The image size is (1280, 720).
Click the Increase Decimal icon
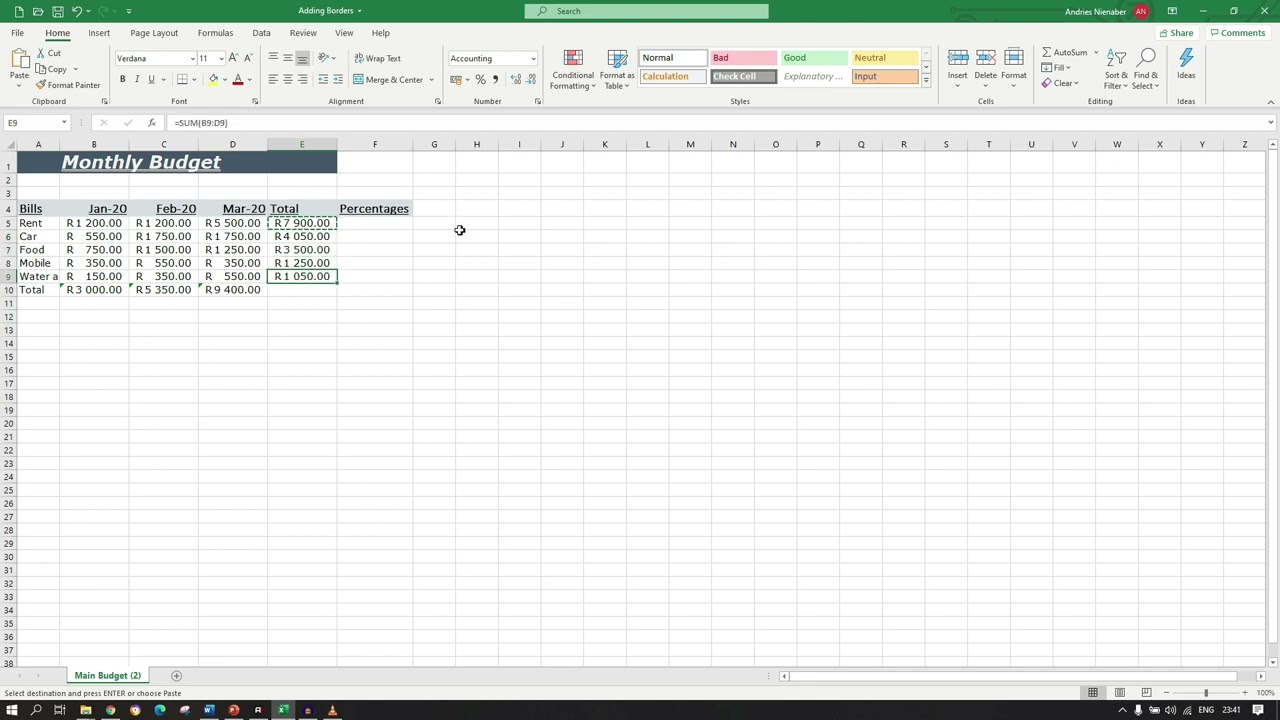pyautogui.click(x=516, y=80)
